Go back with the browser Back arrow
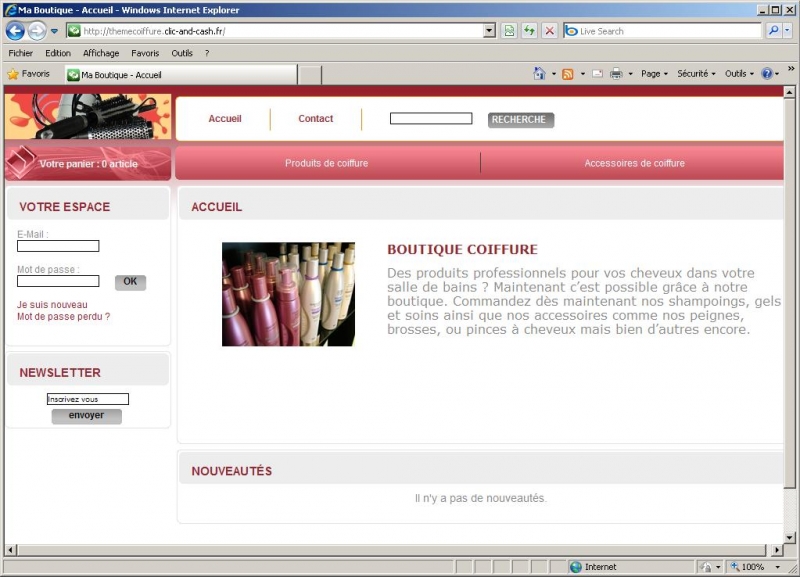The image size is (800, 577). [15, 31]
